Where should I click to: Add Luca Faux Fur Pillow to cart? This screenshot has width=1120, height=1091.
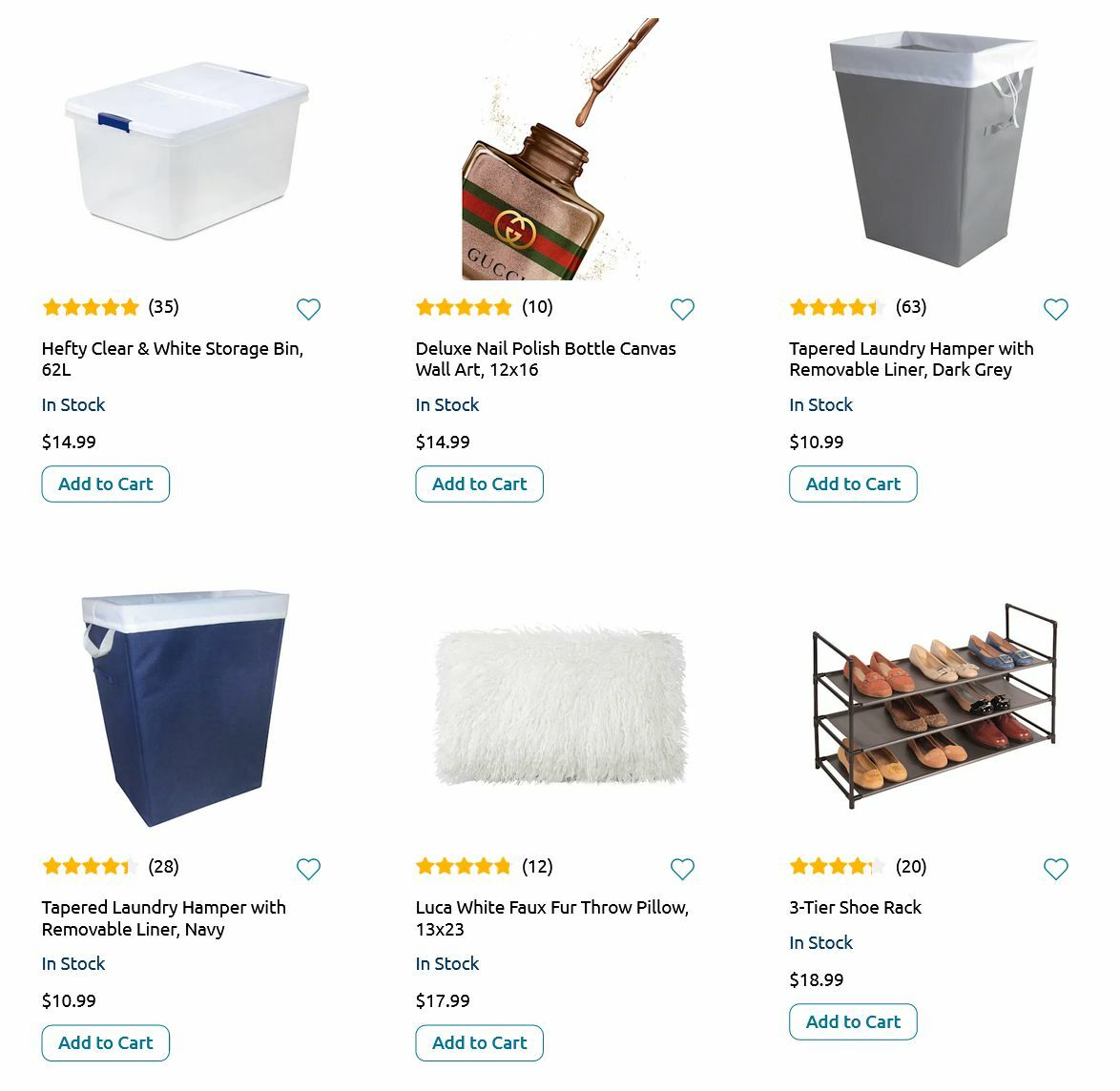[479, 1042]
